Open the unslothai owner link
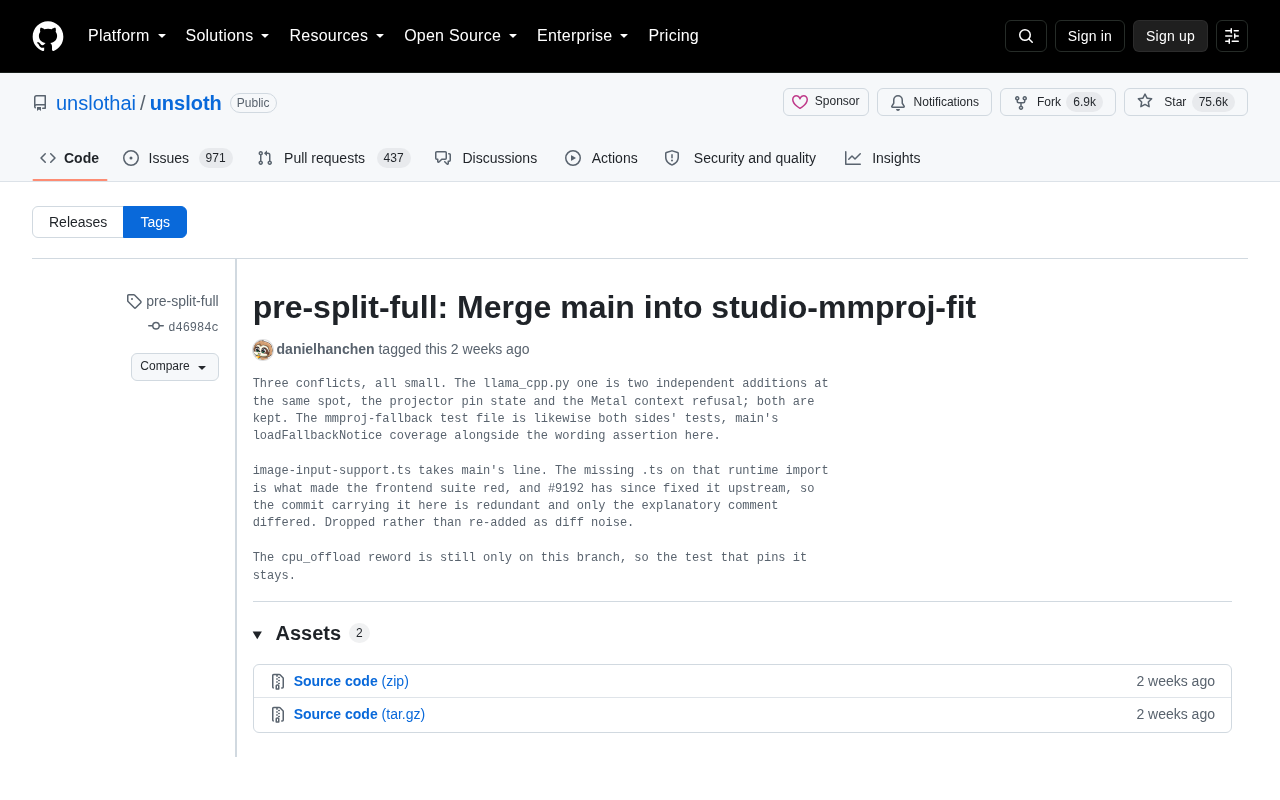Image resolution: width=1280 pixels, height=800 pixels. click(96, 103)
